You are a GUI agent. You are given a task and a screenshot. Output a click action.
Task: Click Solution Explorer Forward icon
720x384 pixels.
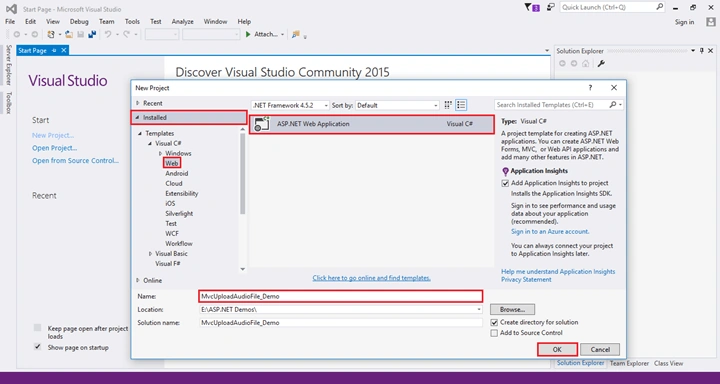click(x=574, y=64)
